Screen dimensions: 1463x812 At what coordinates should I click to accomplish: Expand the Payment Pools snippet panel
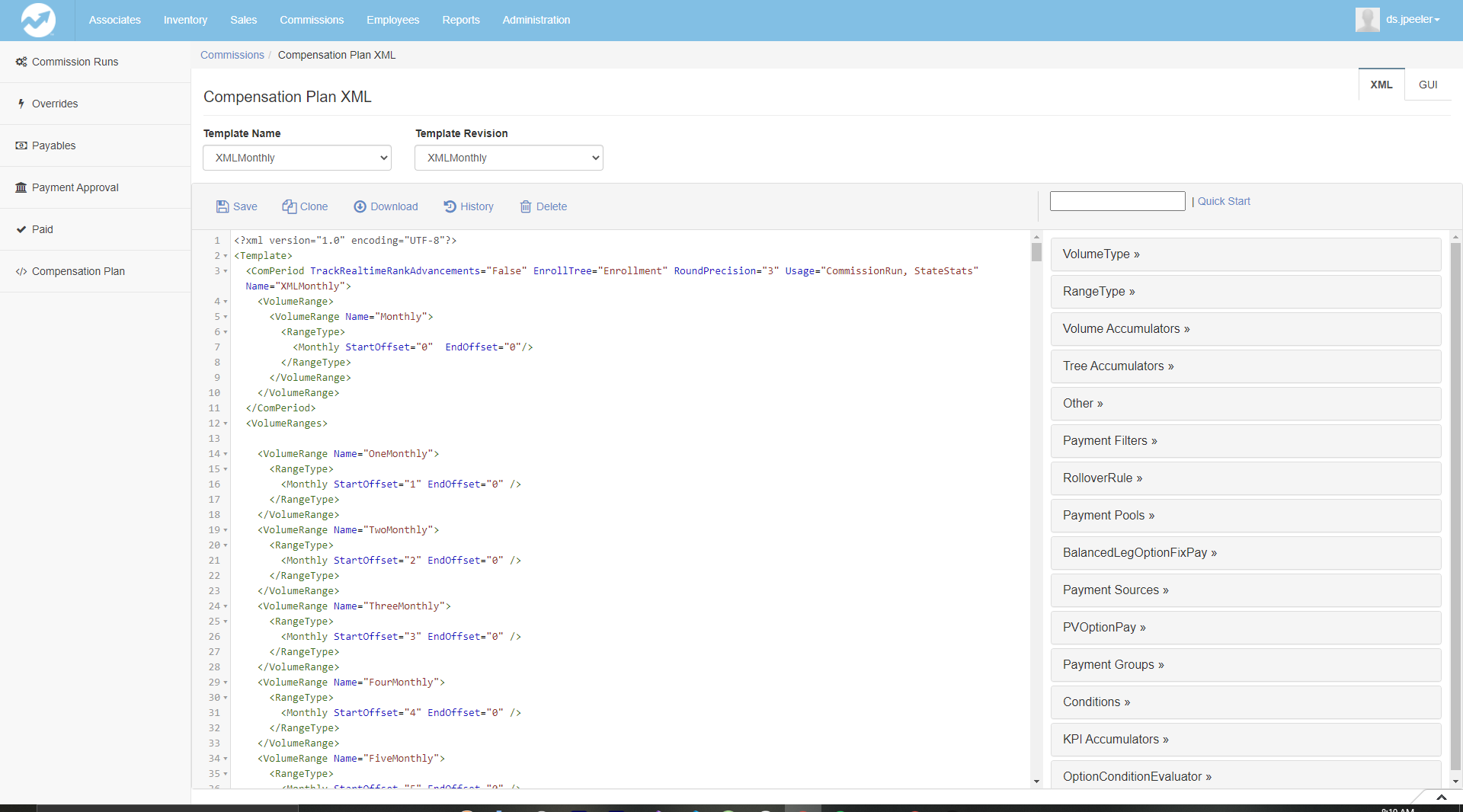click(x=1246, y=516)
